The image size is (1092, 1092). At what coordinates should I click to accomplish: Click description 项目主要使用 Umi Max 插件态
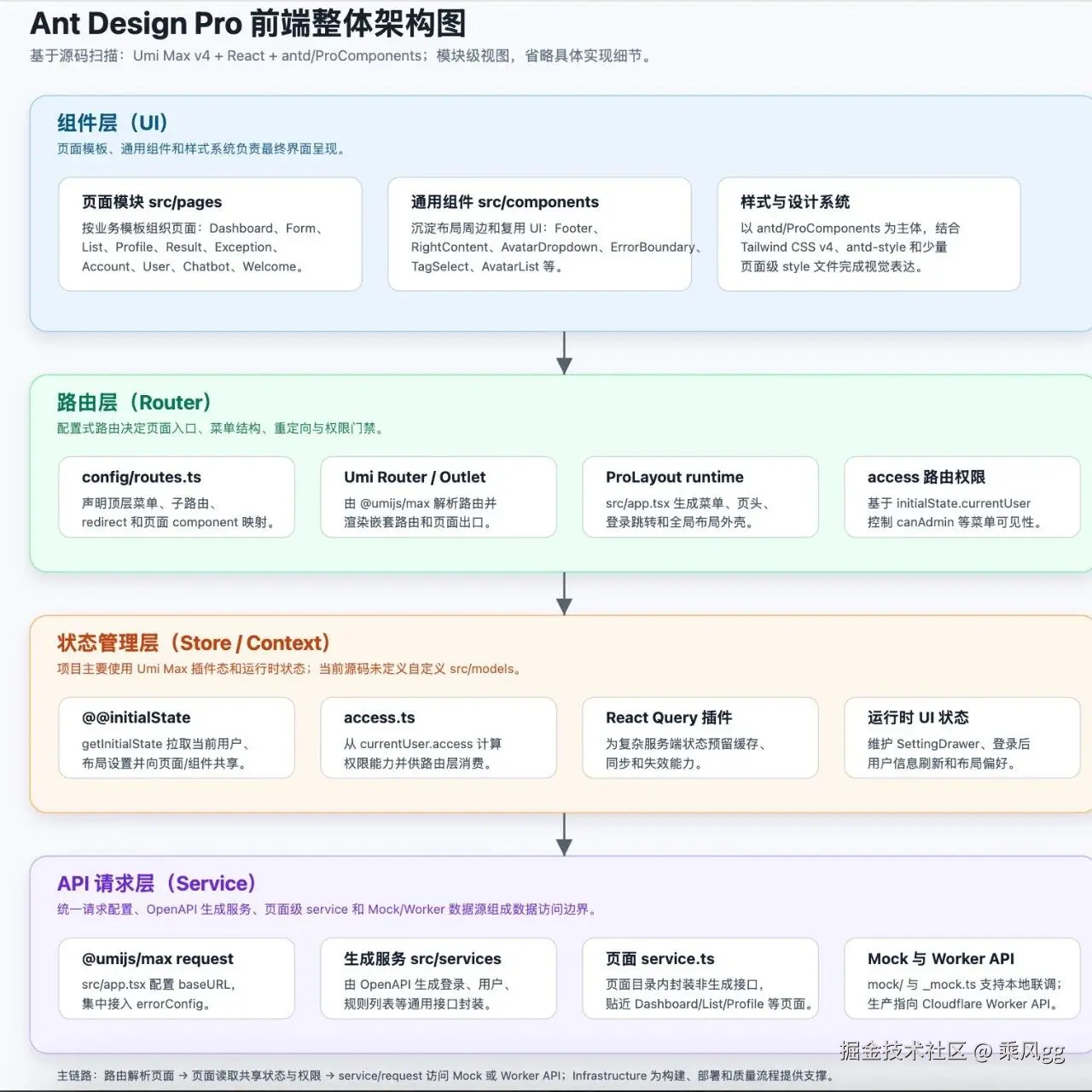tap(291, 669)
